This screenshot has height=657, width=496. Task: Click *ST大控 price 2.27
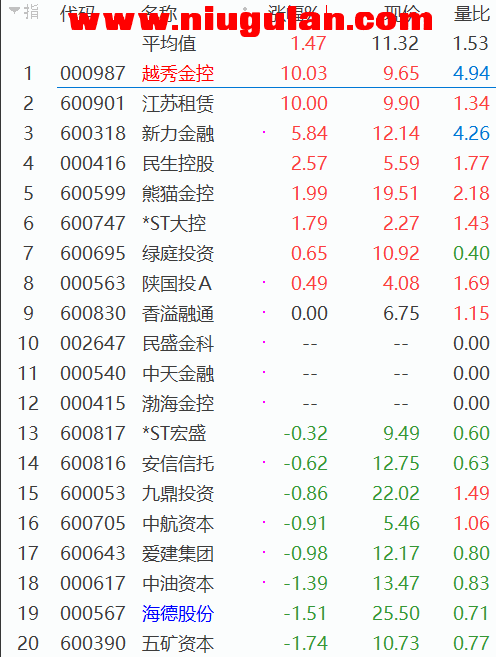pyautogui.click(x=401, y=223)
